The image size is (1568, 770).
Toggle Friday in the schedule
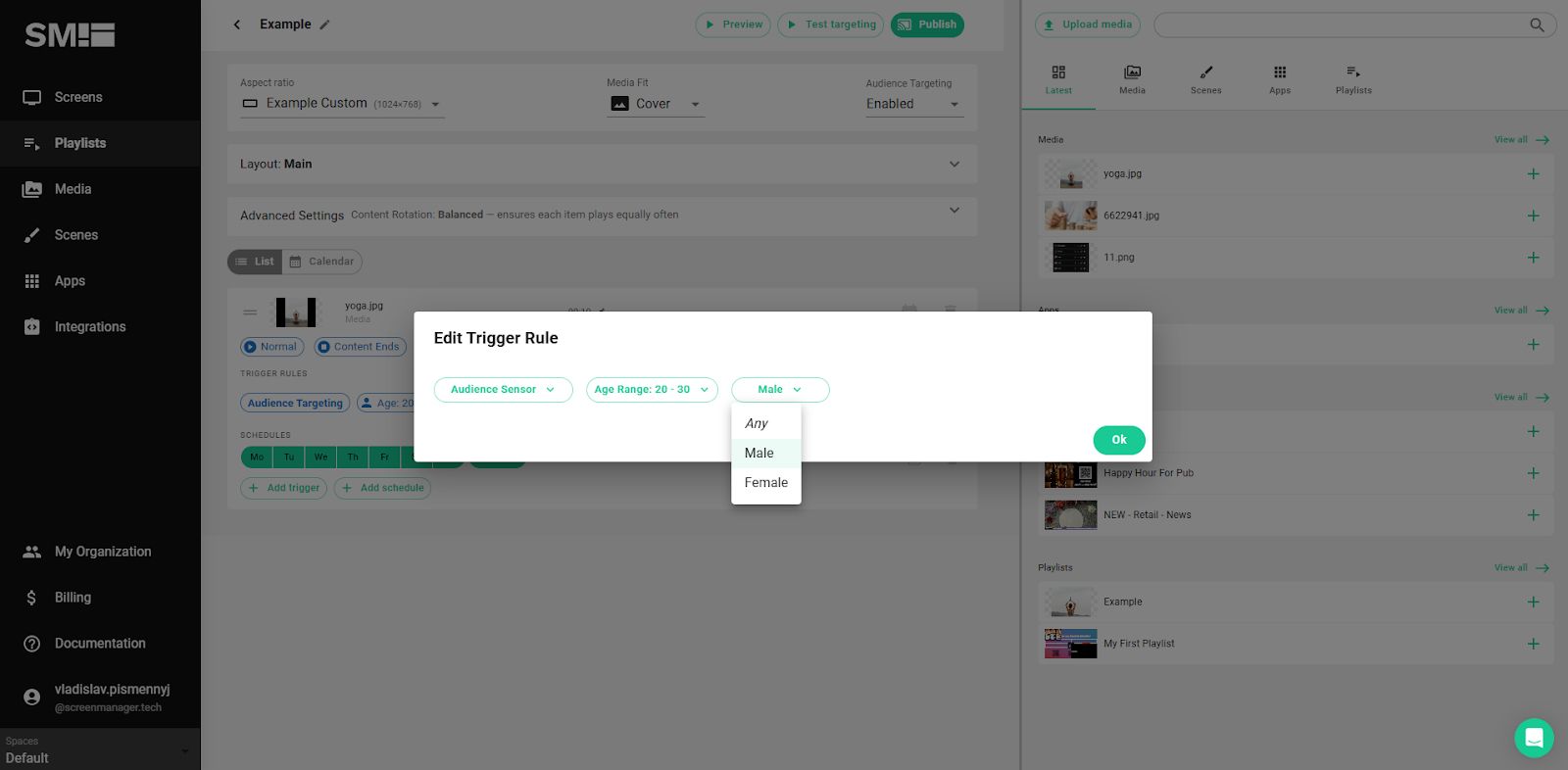pyautogui.click(x=385, y=457)
